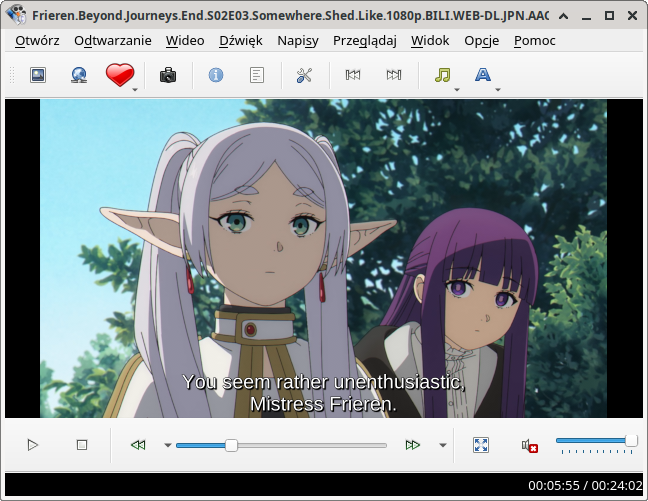Screen dimensions: 648x501
Task: Click the red heart favorites icon
Action: click(x=119, y=75)
